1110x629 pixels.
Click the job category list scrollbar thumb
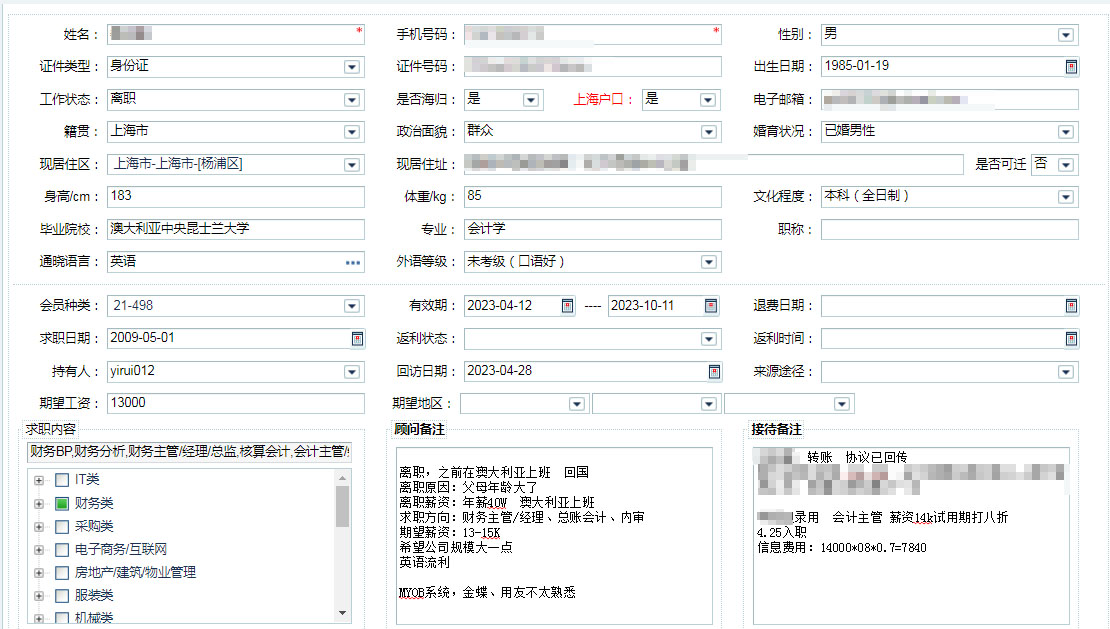pyautogui.click(x=343, y=507)
